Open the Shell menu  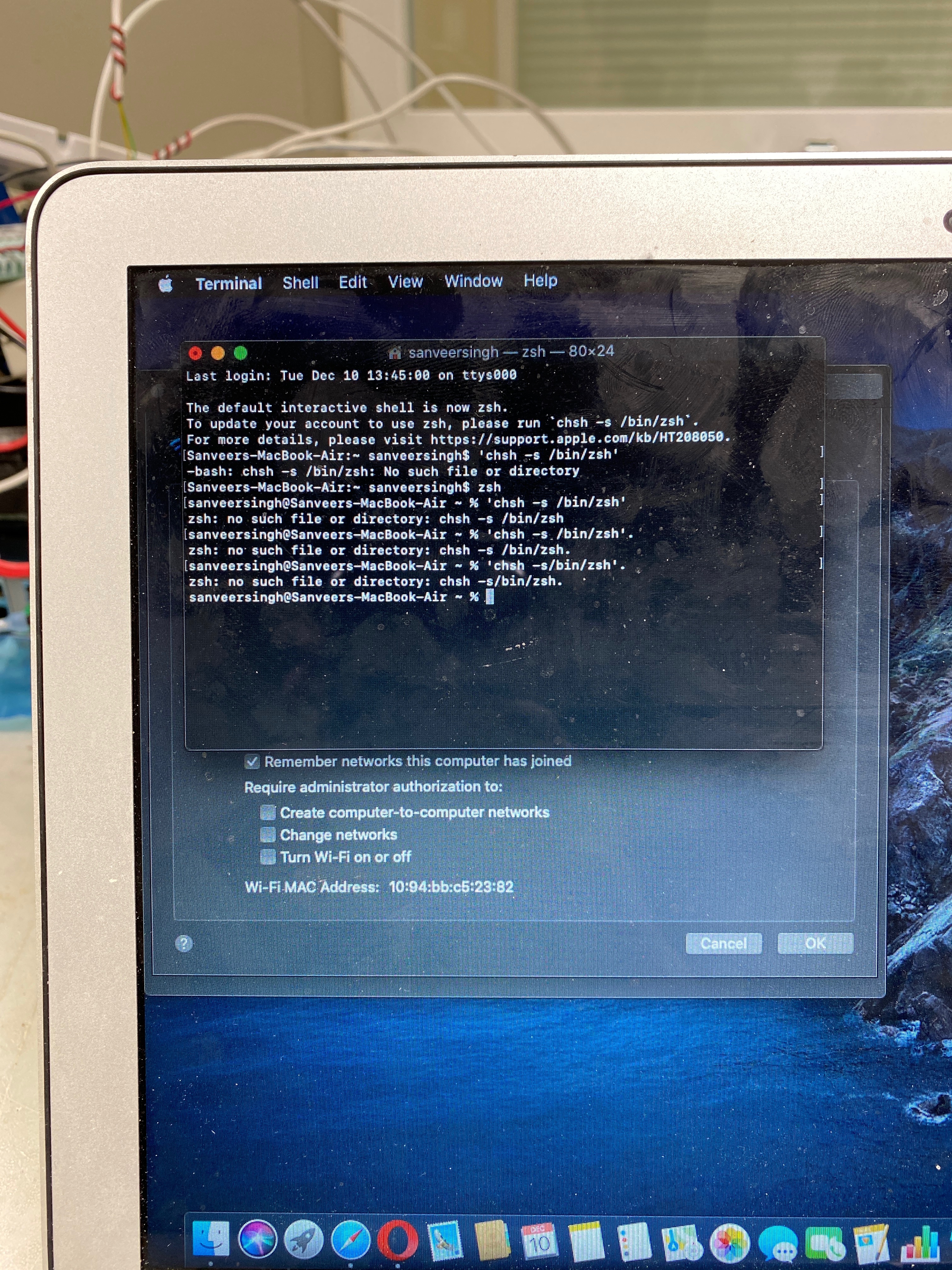click(300, 283)
